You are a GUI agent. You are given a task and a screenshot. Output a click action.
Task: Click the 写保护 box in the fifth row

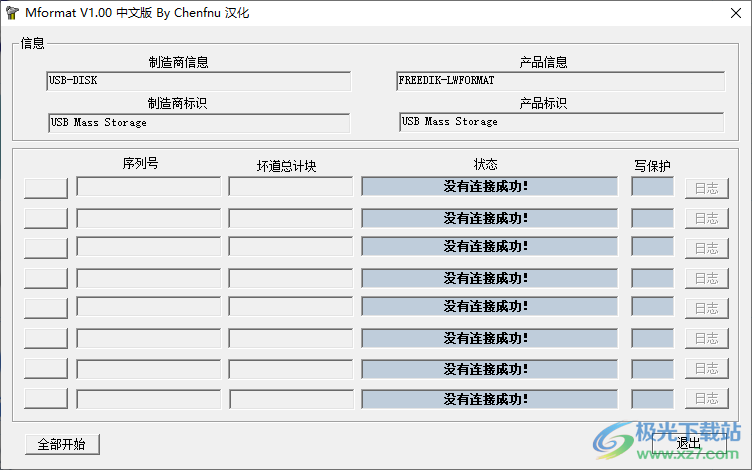[x=653, y=306]
